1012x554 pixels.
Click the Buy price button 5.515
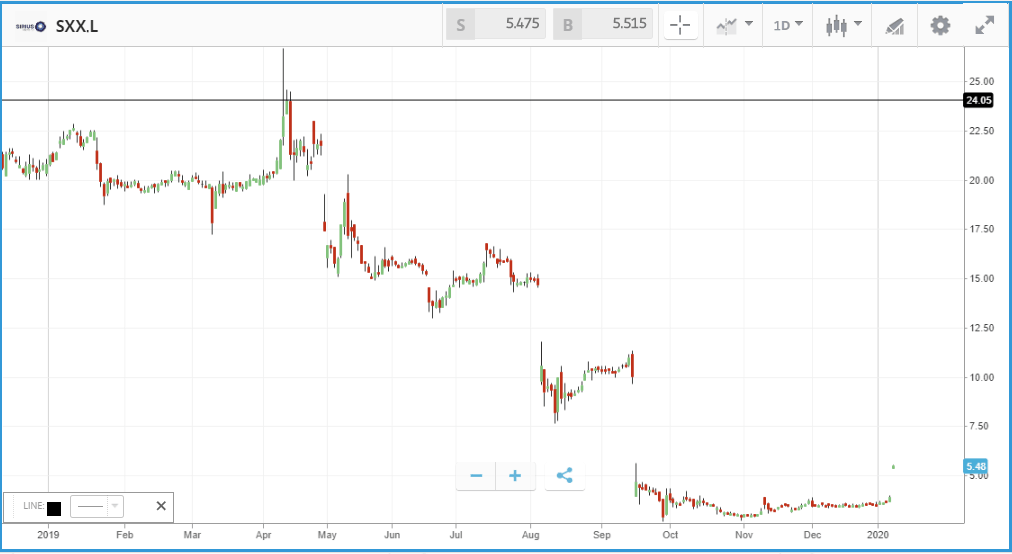[x=603, y=25]
